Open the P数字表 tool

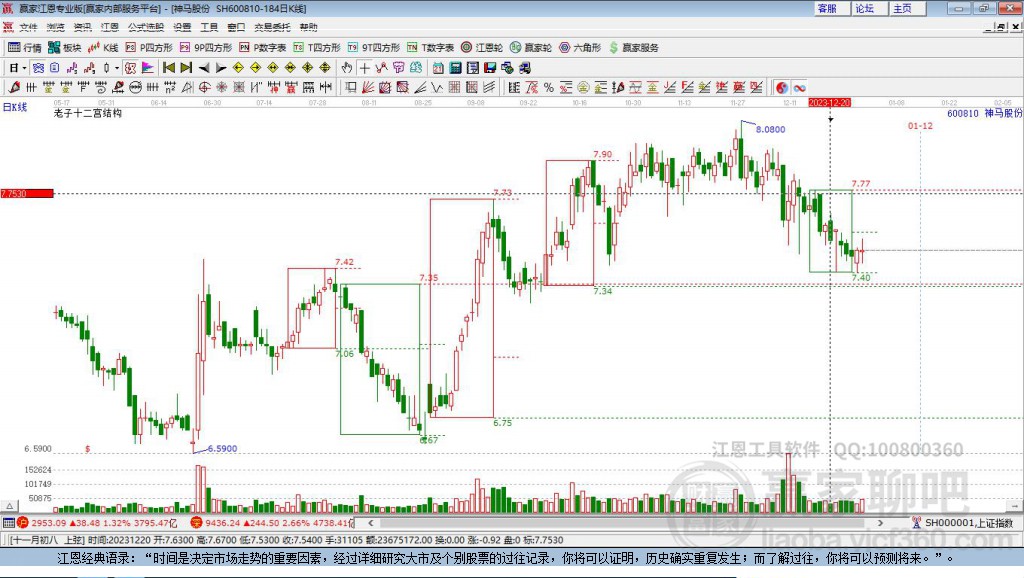tap(263, 48)
